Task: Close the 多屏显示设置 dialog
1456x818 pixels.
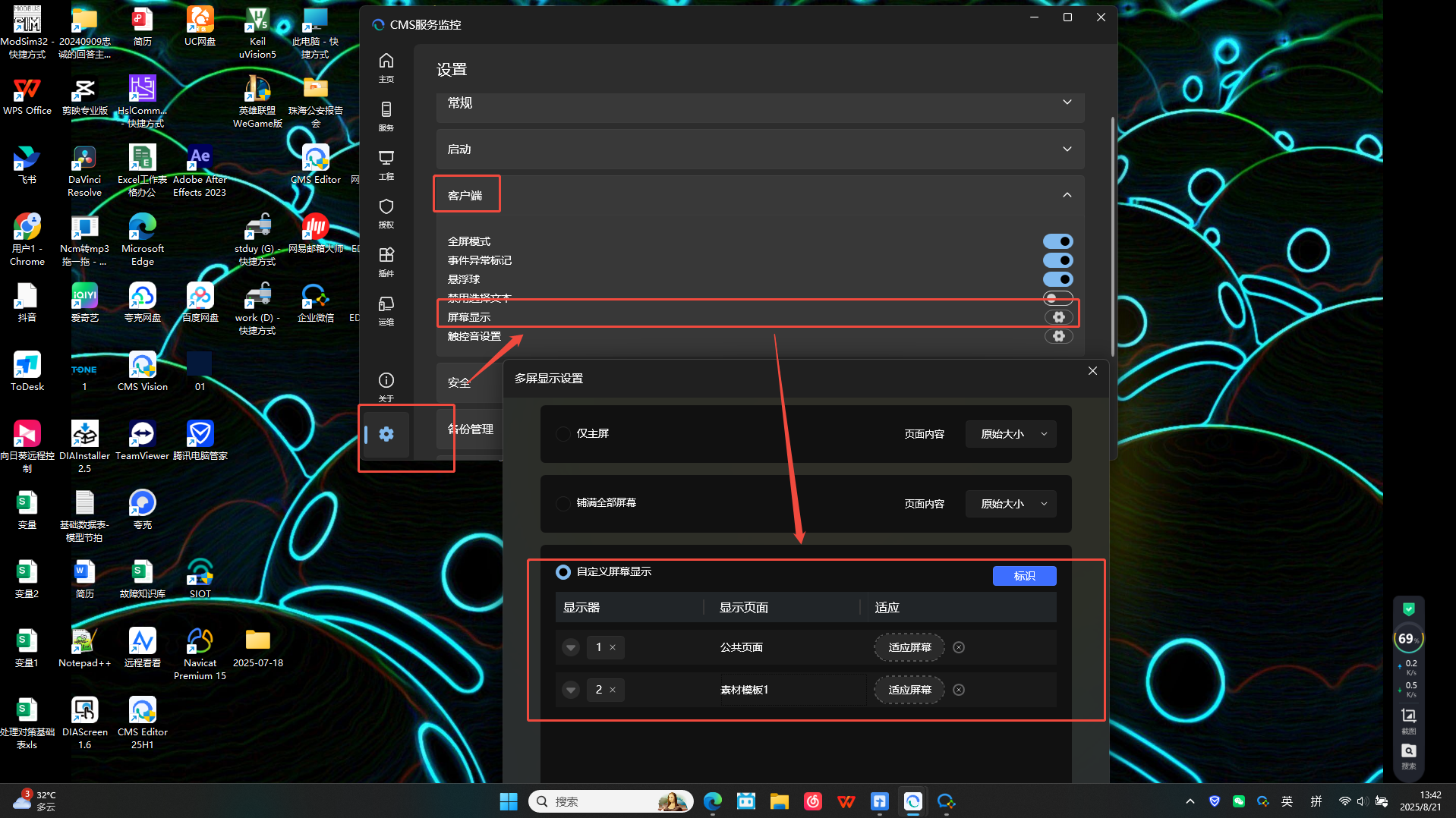Action: coord(1092,371)
